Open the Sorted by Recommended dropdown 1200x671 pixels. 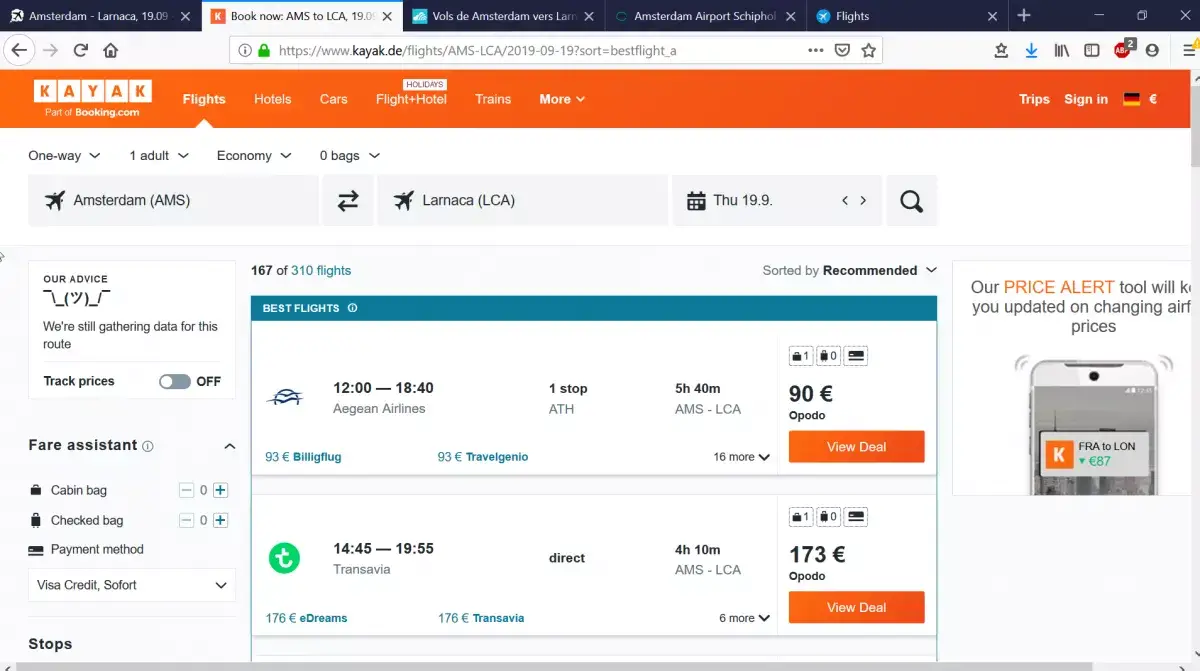pyautogui.click(x=850, y=270)
